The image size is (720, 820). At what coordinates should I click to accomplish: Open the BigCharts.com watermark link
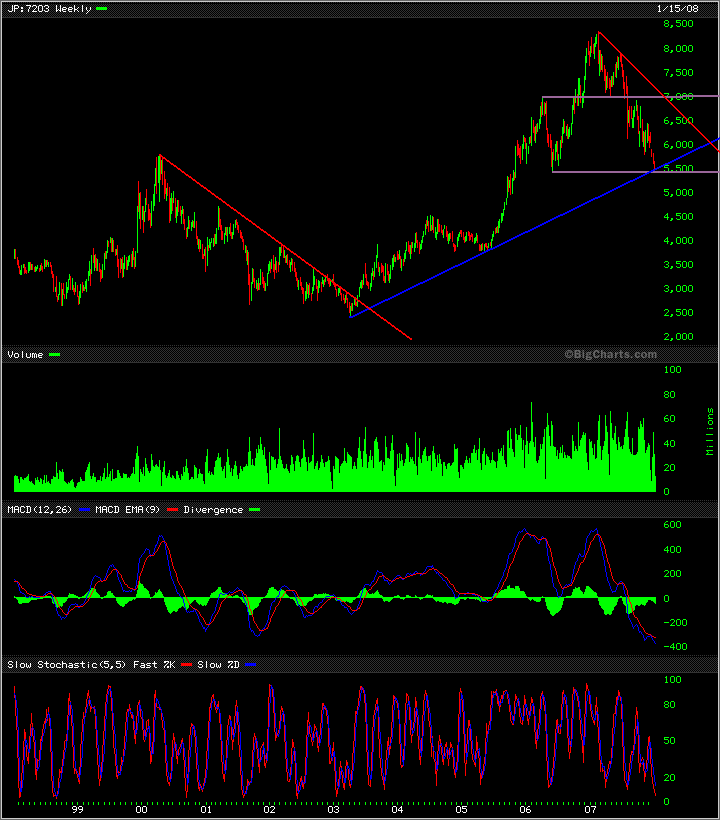pos(610,355)
